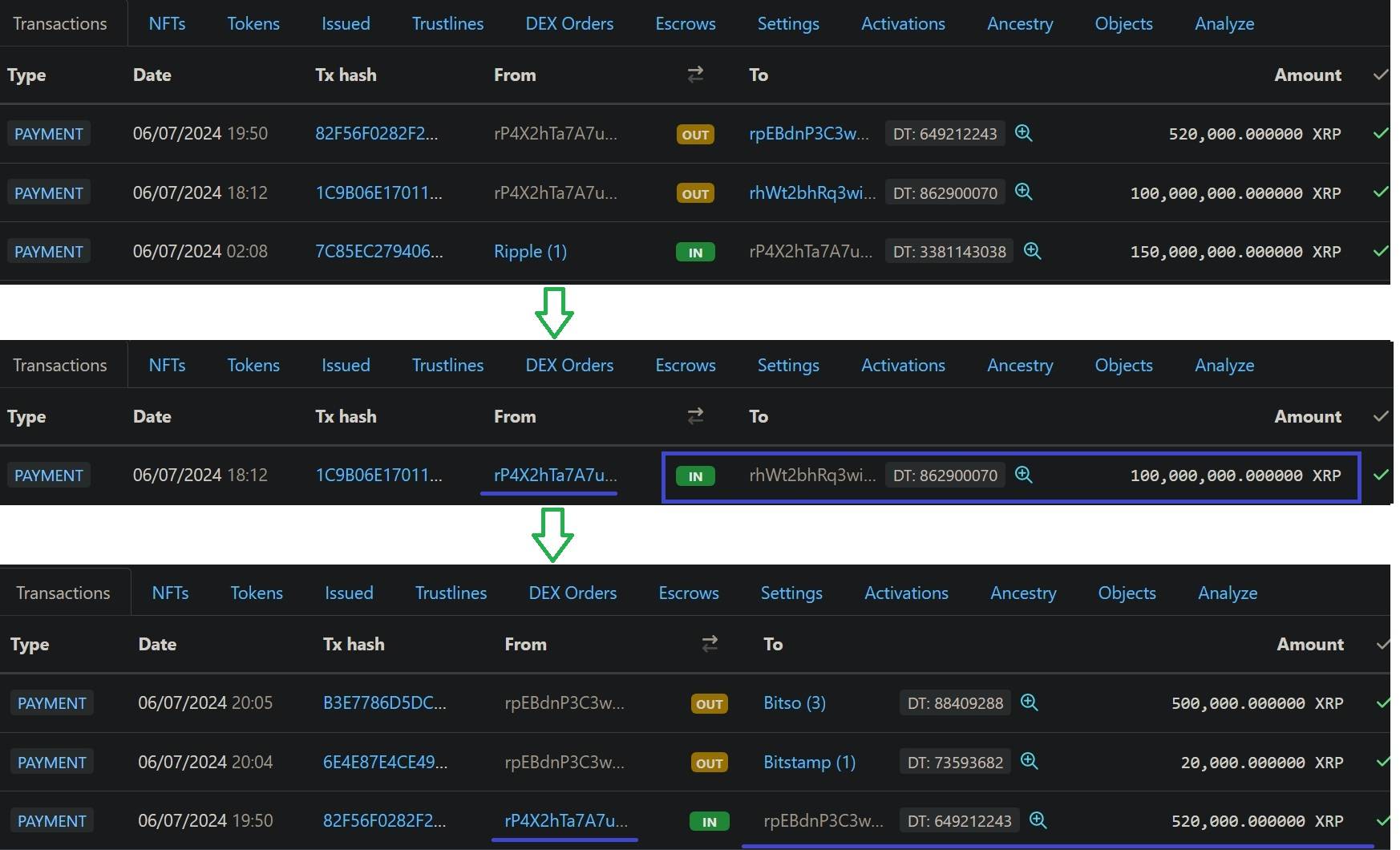This screenshot has width=1400, height=850.
Task: Open transaction hash 1C9B06E17011
Action: [378, 192]
